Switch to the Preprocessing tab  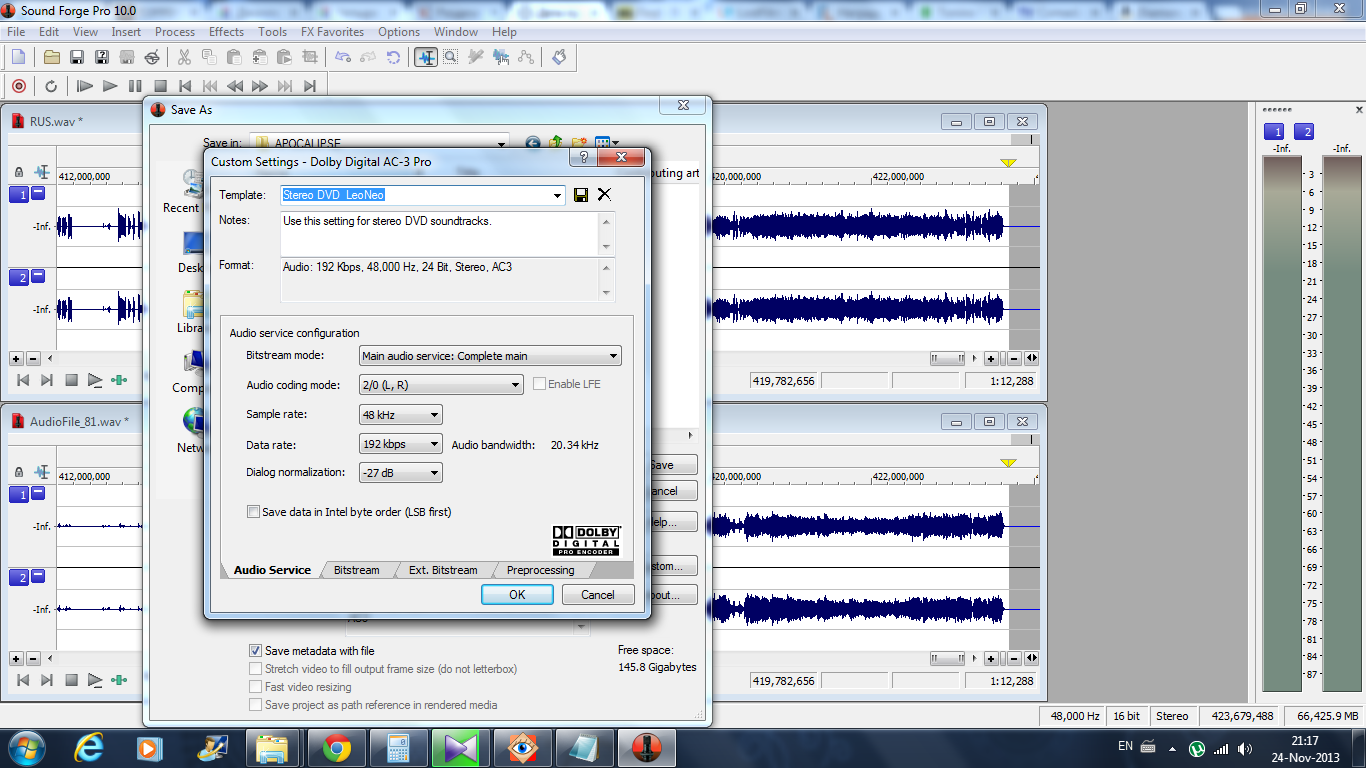pyautogui.click(x=540, y=570)
